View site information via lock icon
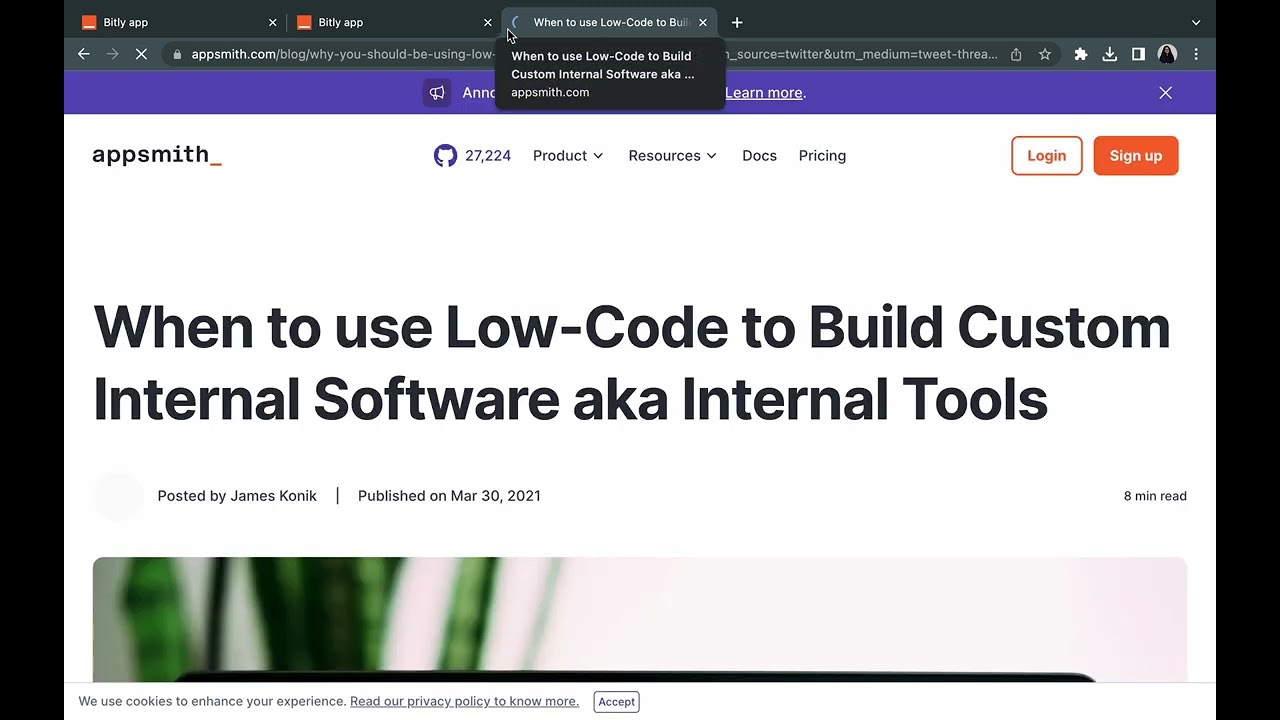The image size is (1280, 720). (x=177, y=54)
